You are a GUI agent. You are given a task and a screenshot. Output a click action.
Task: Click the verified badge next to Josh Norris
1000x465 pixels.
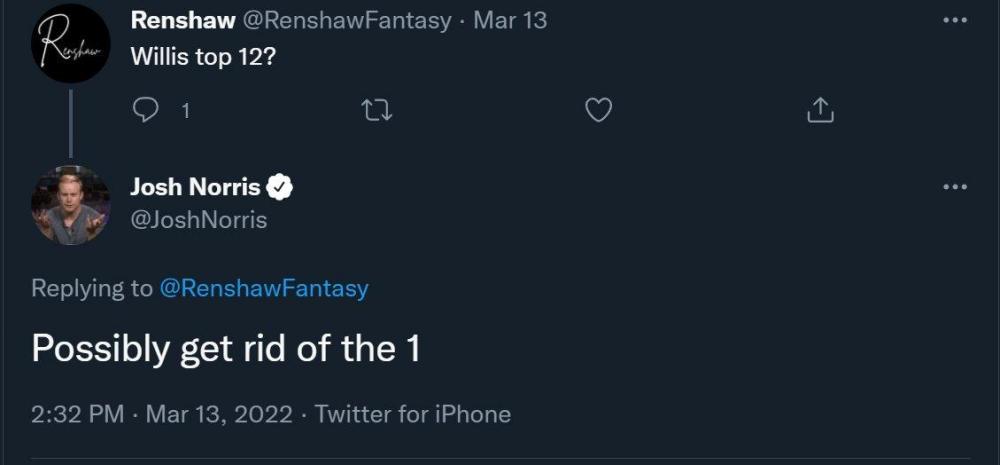(280, 186)
